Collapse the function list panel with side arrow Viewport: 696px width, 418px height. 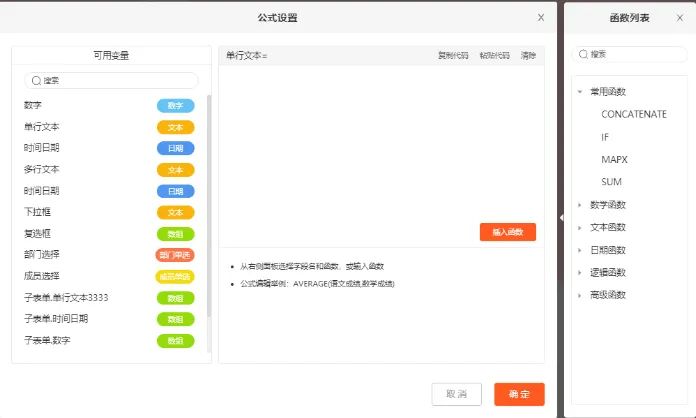[x=562, y=218]
